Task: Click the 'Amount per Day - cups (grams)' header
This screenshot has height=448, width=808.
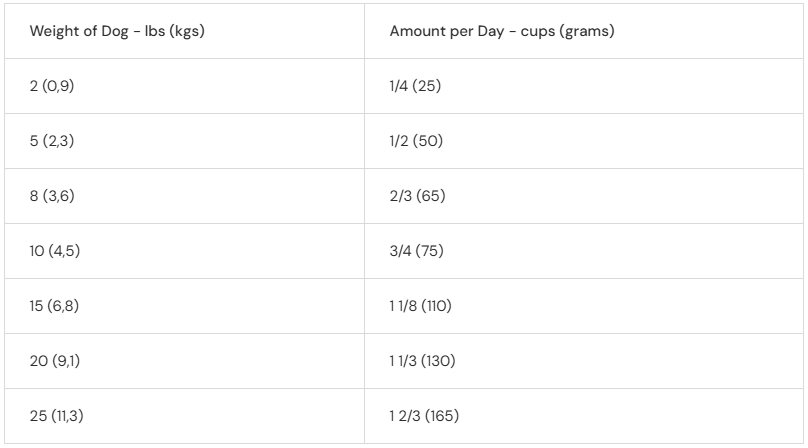Action: tap(584, 31)
